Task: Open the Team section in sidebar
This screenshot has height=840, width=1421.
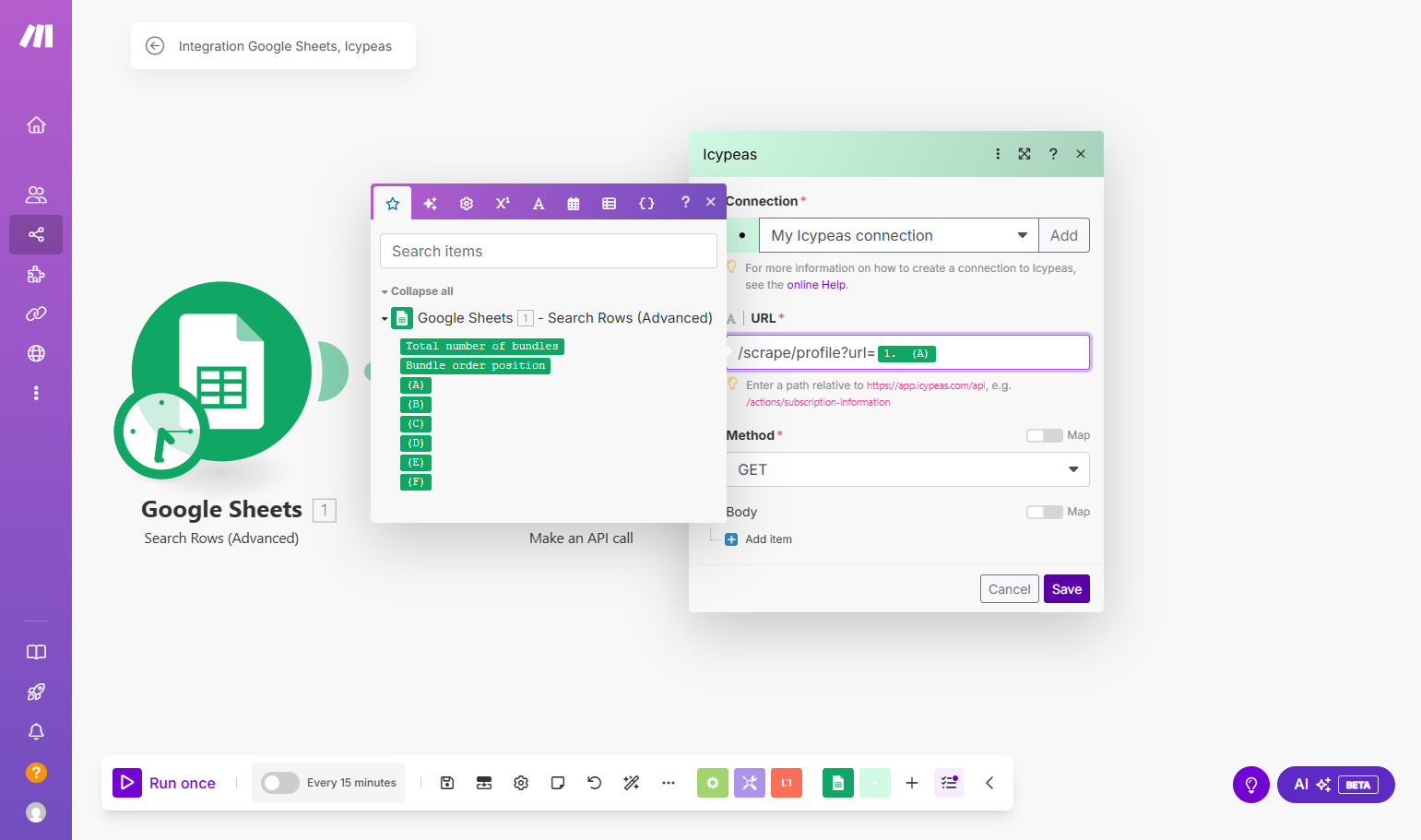Action: (36, 195)
